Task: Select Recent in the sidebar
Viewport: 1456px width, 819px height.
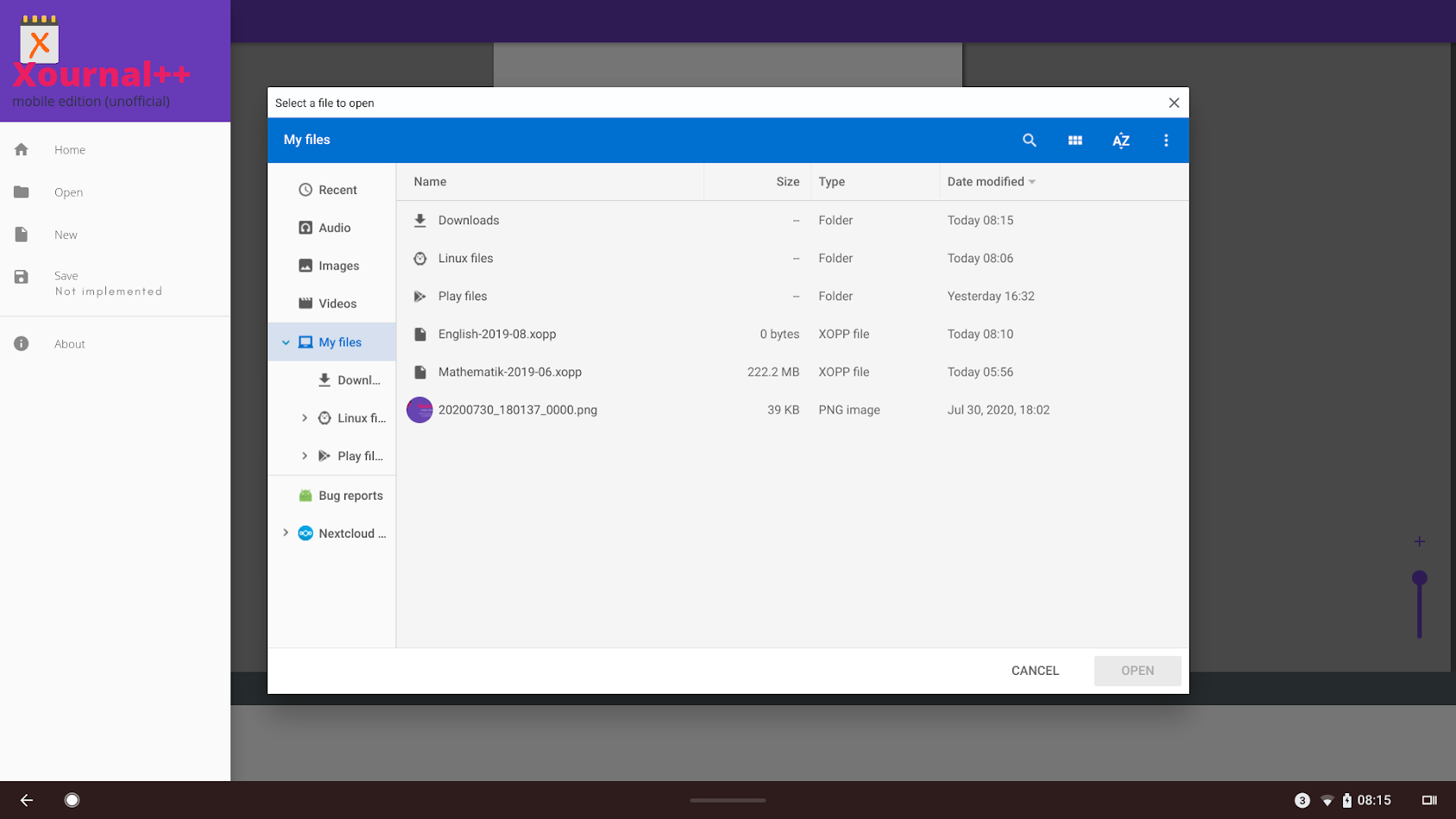Action: 337,190
